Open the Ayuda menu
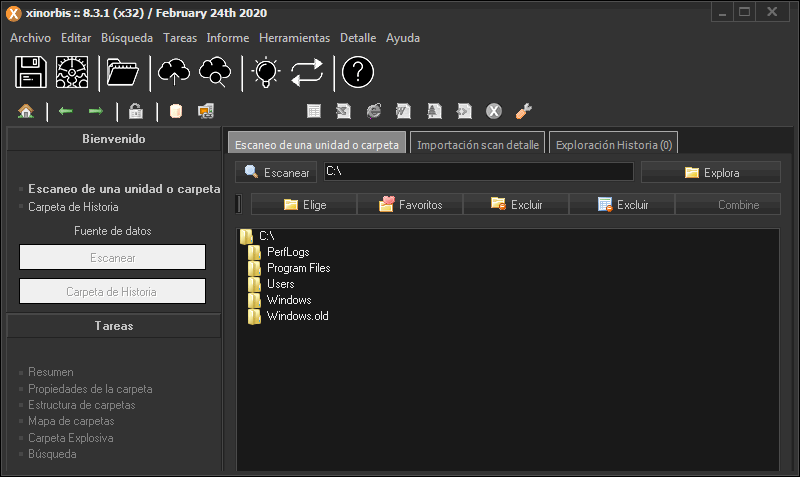The image size is (800, 477). (403, 38)
